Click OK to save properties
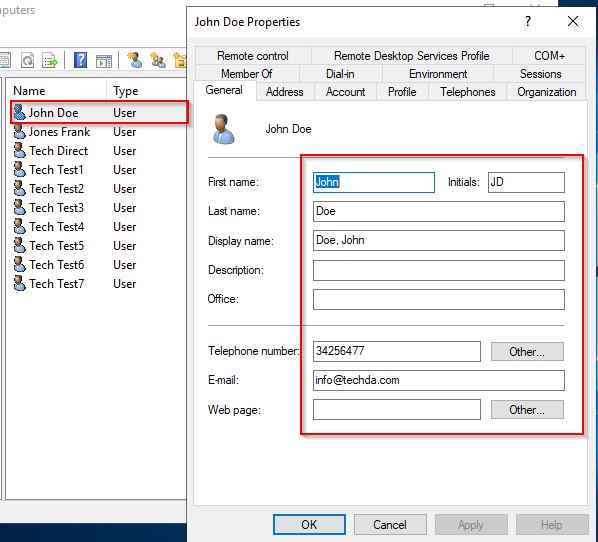 click(x=309, y=524)
